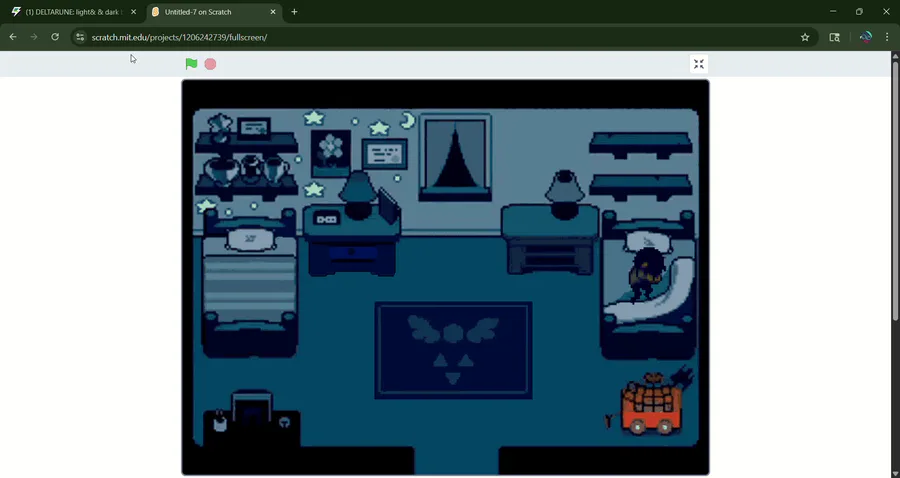Go forward in browser history
The width and height of the screenshot is (900, 478).
34,37
